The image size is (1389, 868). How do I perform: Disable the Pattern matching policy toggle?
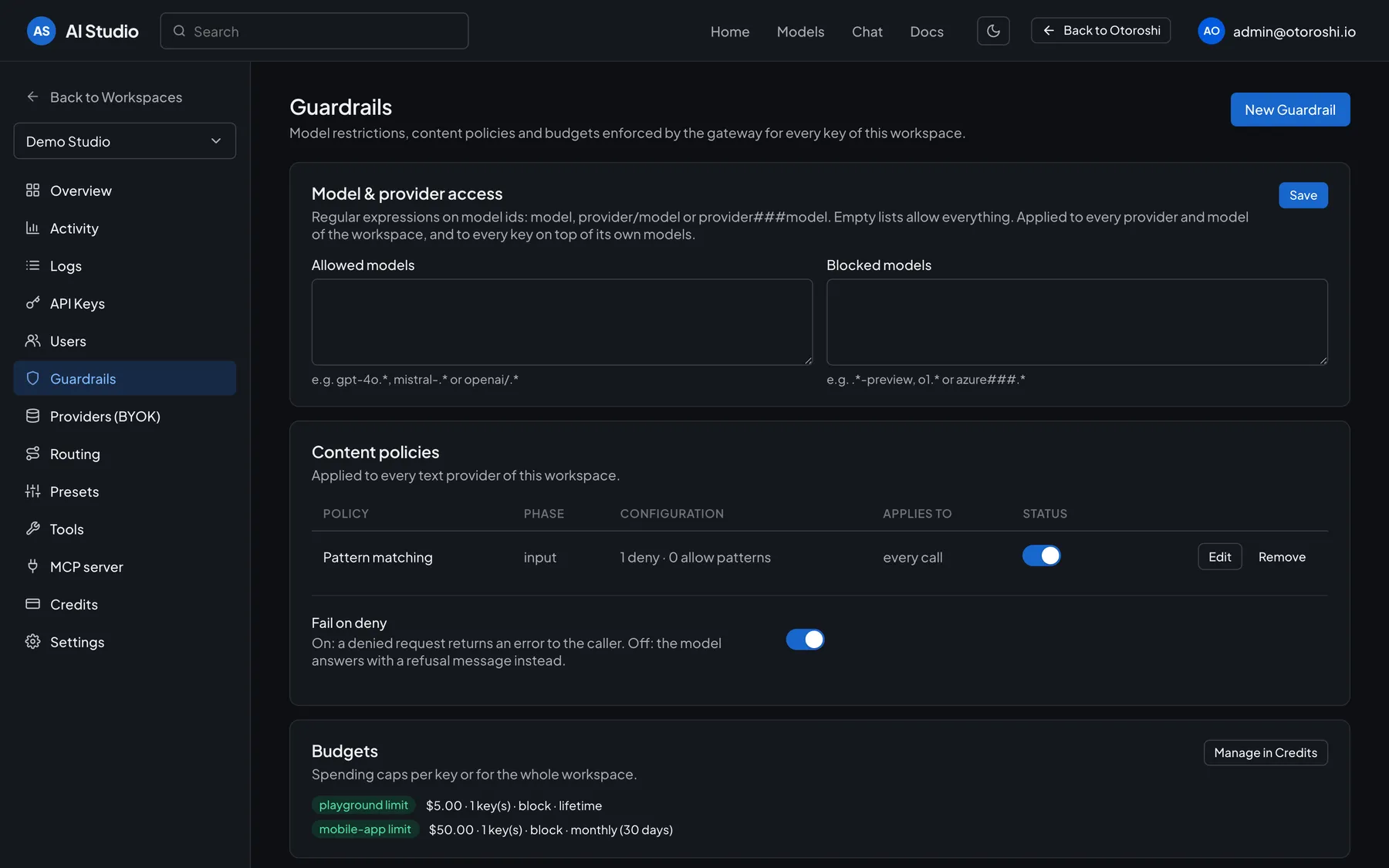pyautogui.click(x=1041, y=556)
